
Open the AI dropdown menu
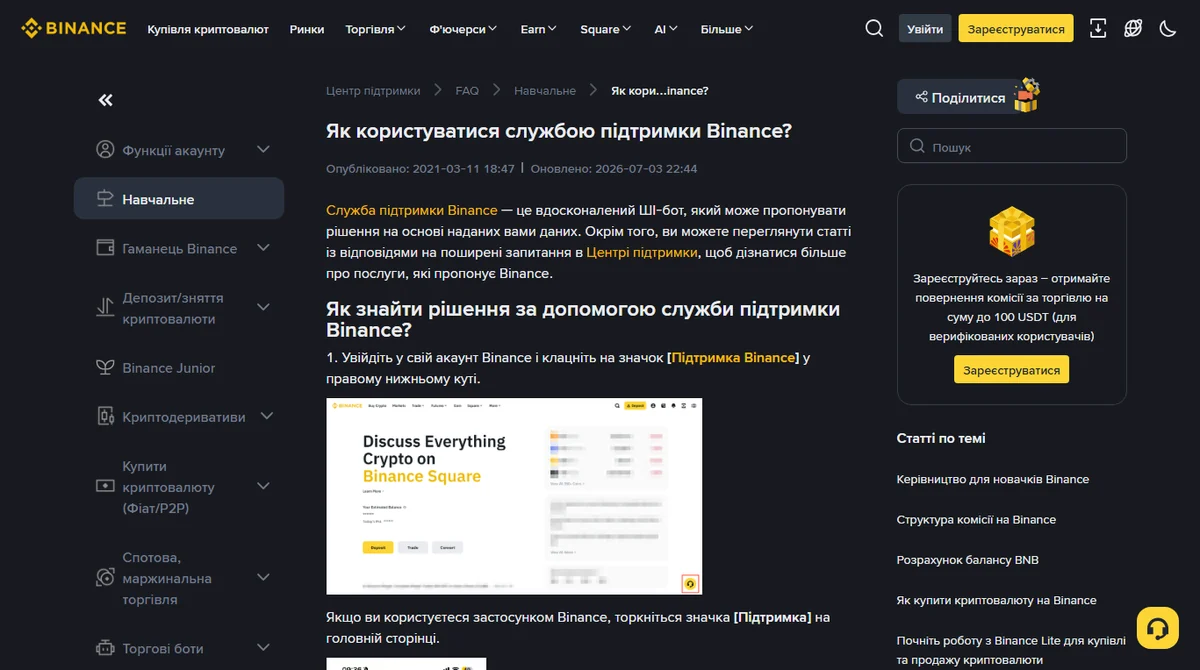(666, 29)
